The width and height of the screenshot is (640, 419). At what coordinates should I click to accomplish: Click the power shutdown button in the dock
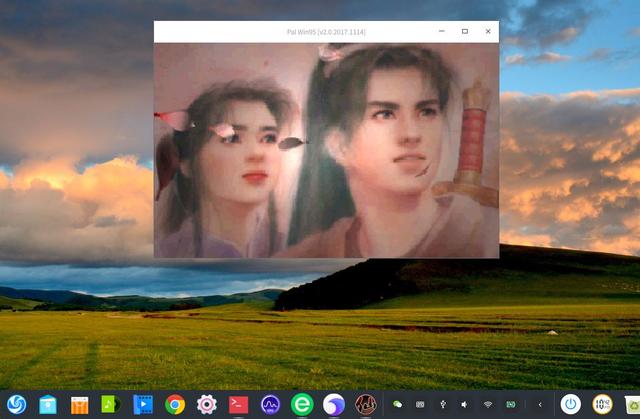571,404
